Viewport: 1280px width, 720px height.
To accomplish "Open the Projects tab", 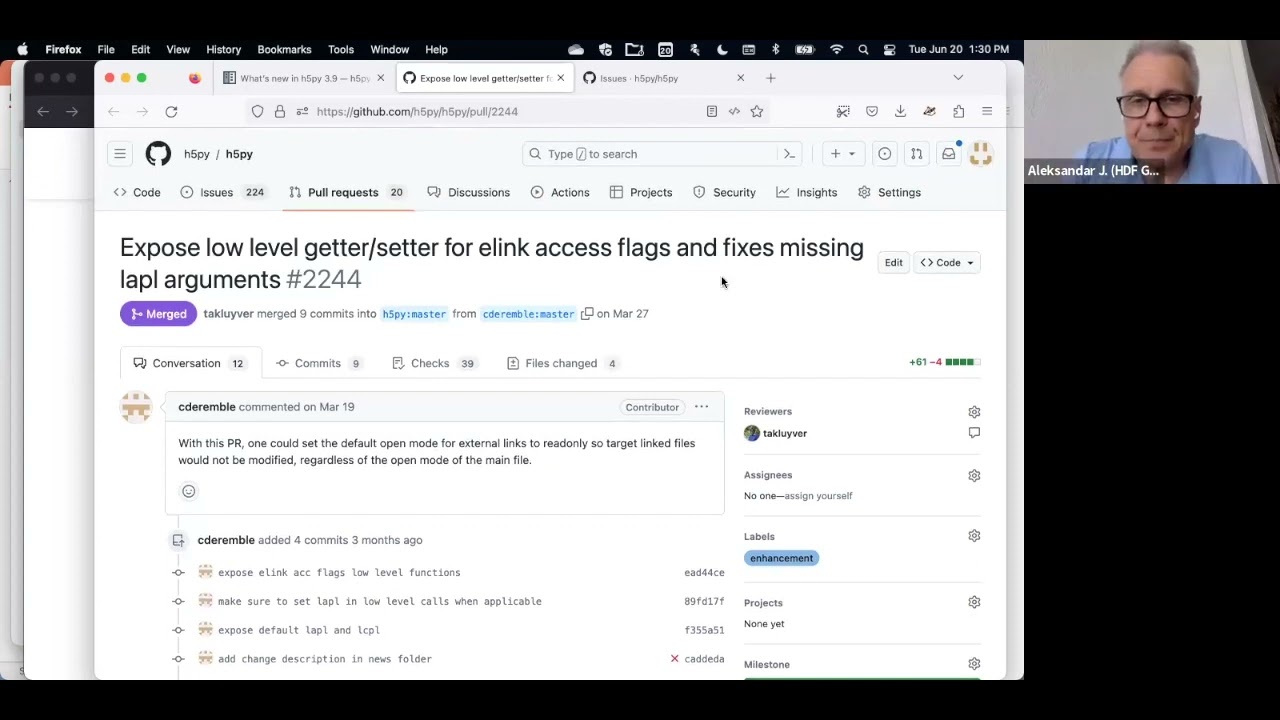I will click(x=641, y=192).
